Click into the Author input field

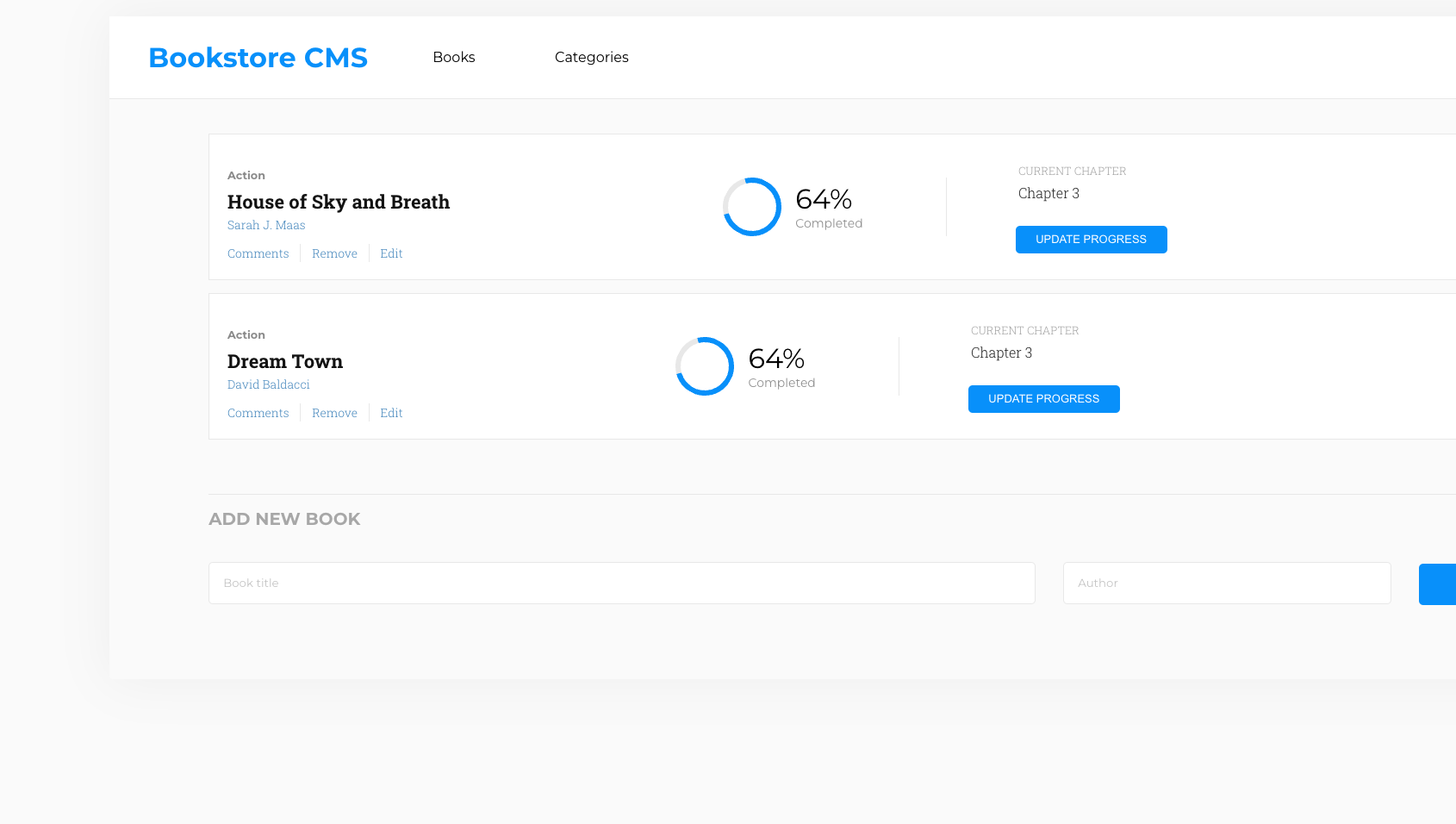(x=1226, y=584)
